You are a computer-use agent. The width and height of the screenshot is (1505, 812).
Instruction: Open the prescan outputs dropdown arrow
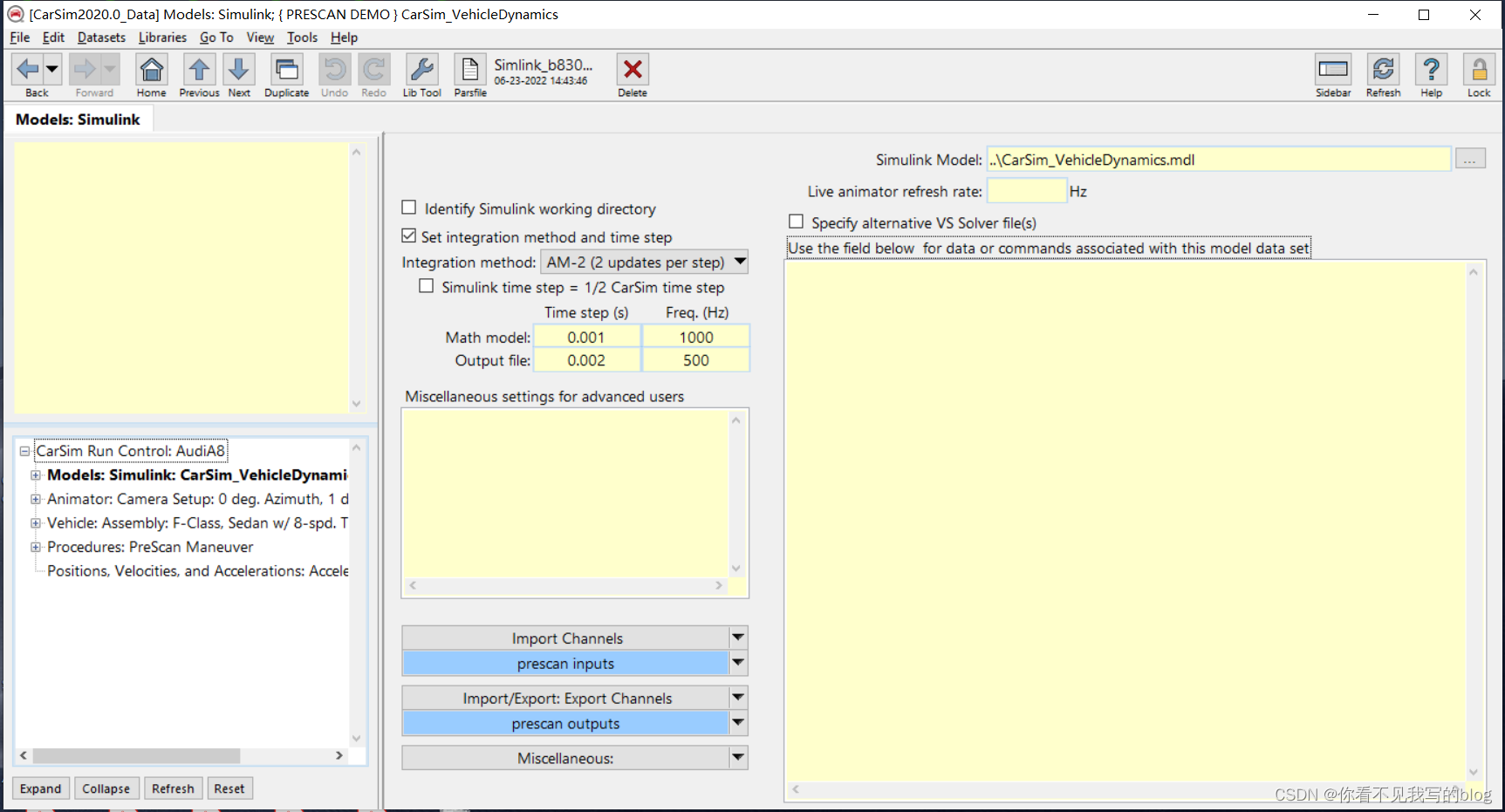[x=738, y=723]
